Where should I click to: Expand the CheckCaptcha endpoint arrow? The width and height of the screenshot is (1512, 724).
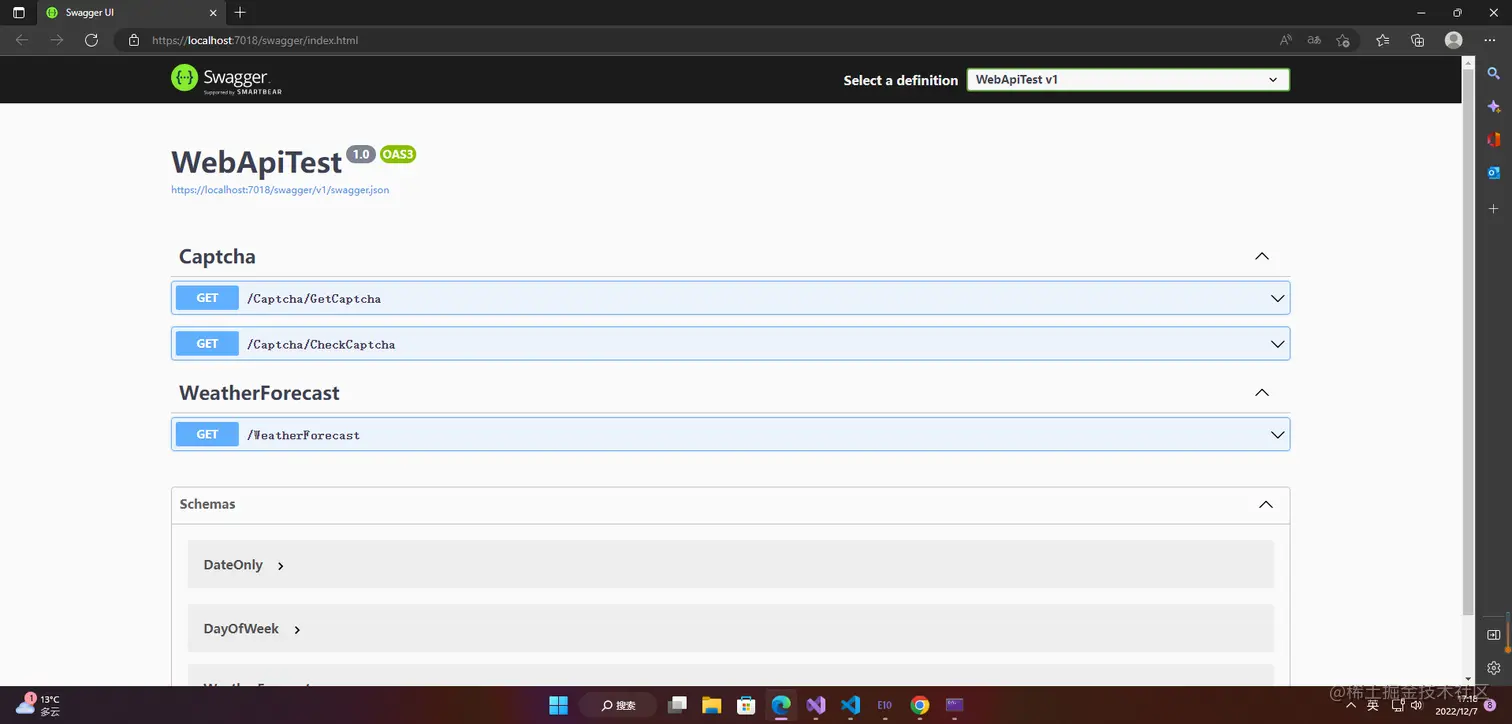[1277, 344]
